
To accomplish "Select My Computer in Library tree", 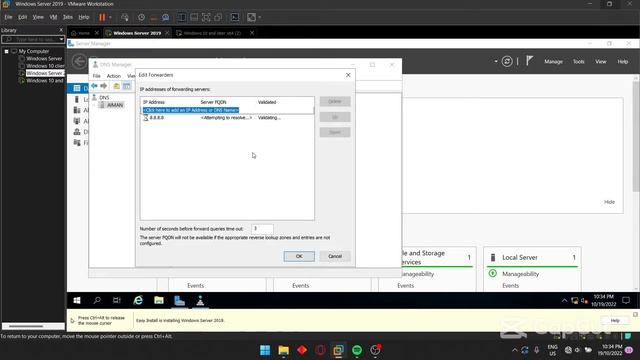I will click(33, 51).
